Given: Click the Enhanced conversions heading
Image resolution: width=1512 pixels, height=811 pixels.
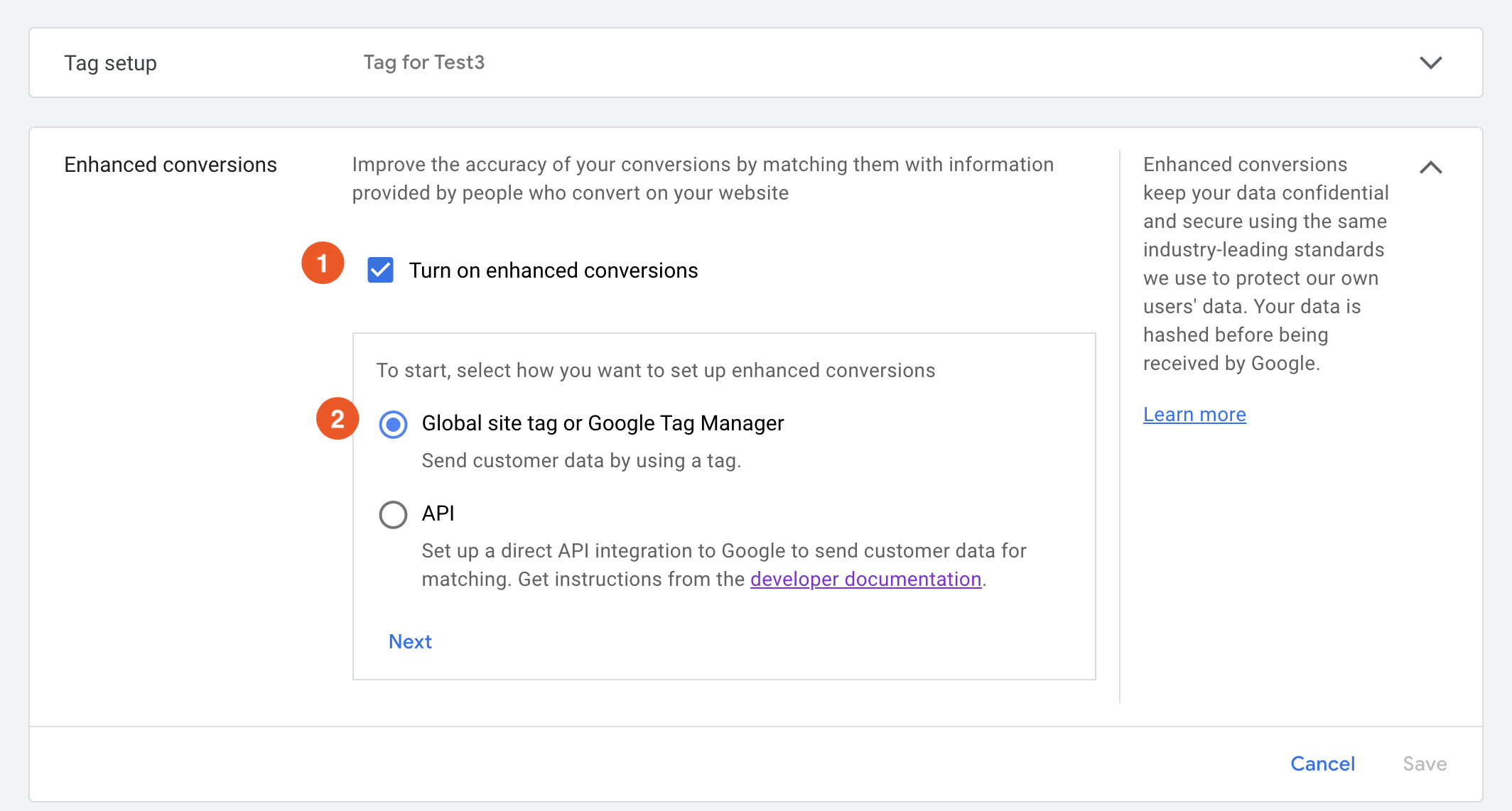Looking at the screenshot, I should [171, 165].
